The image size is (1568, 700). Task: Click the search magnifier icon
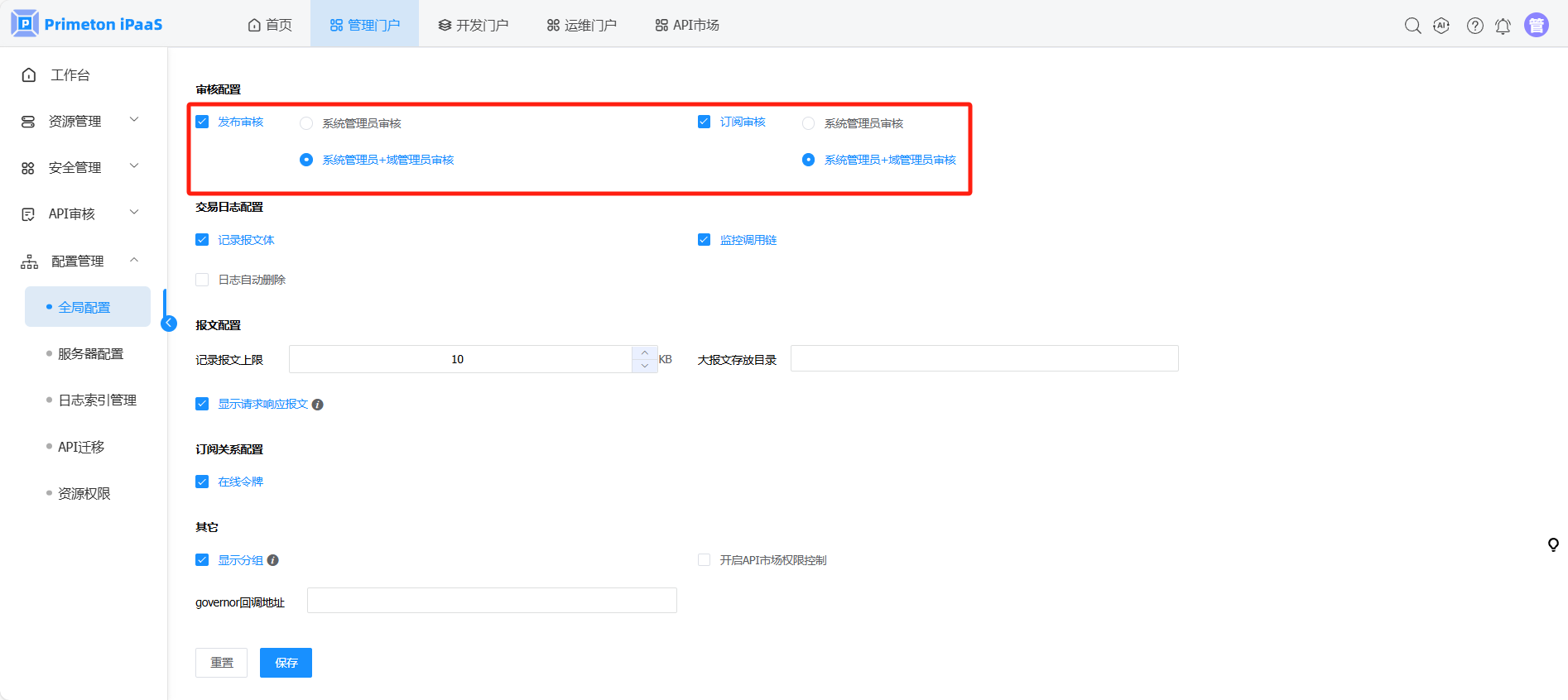pyautogui.click(x=1412, y=26)
